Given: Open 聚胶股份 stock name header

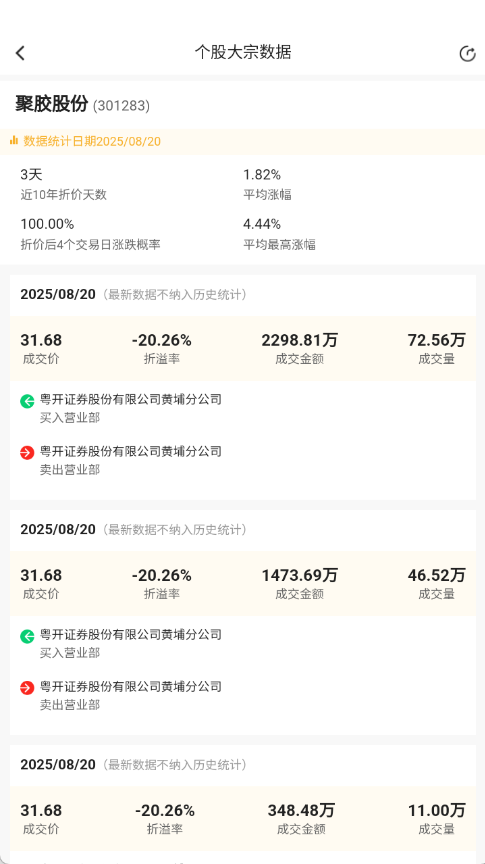Looking at the screenshot, I should click(x=52, y=104).
